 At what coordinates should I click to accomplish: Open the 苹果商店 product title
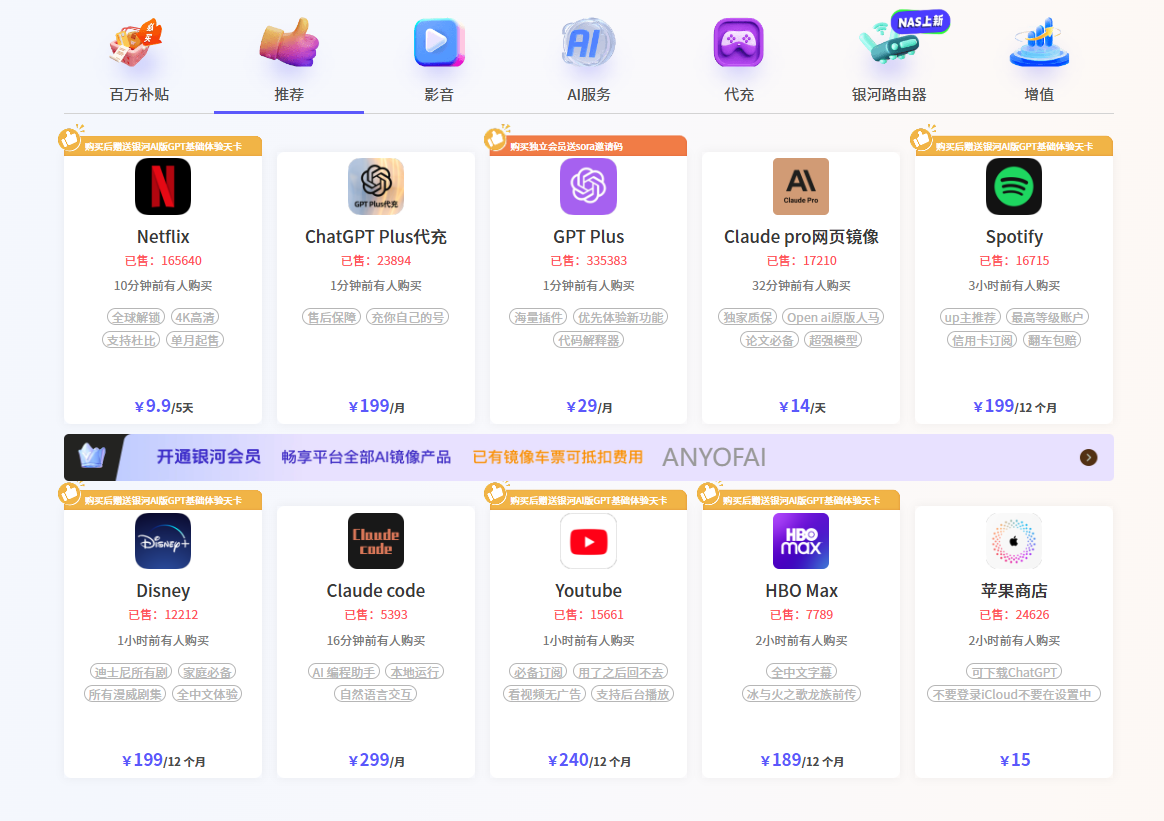pyautogui.click(x=1014, y=591)
